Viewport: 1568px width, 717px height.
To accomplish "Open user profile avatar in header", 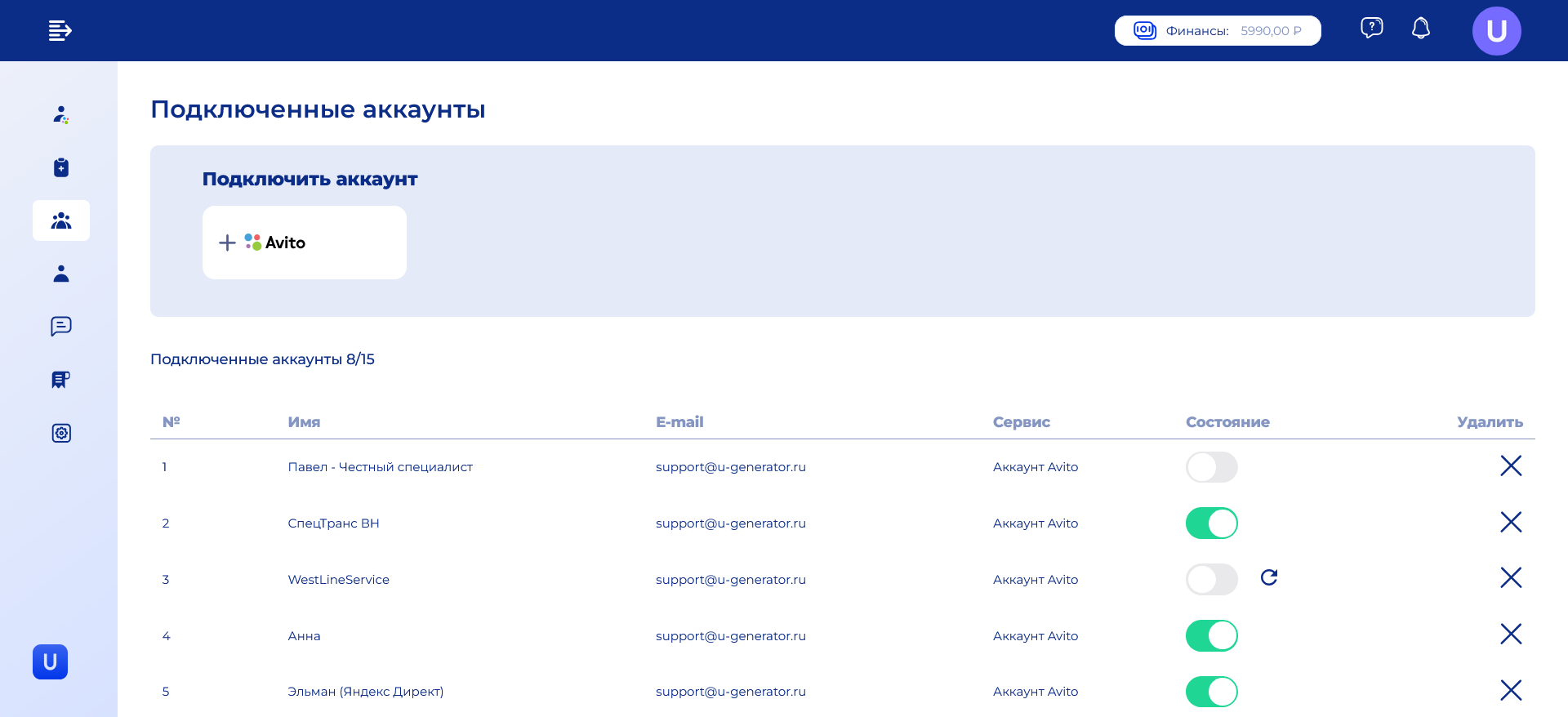I will (x=1495, y=31).
